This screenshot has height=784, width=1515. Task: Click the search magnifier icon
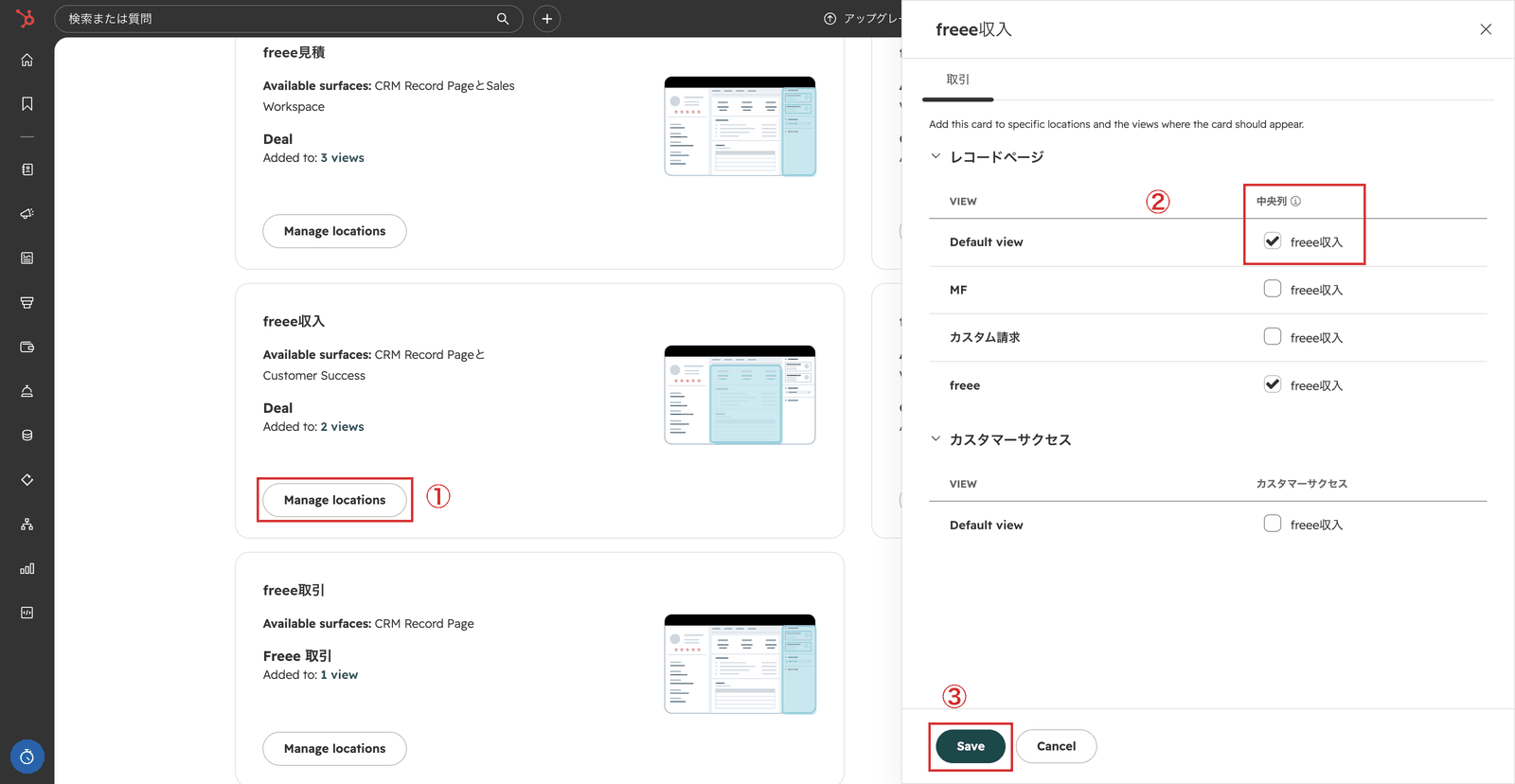pyautogui.click(x=503, y=19)
